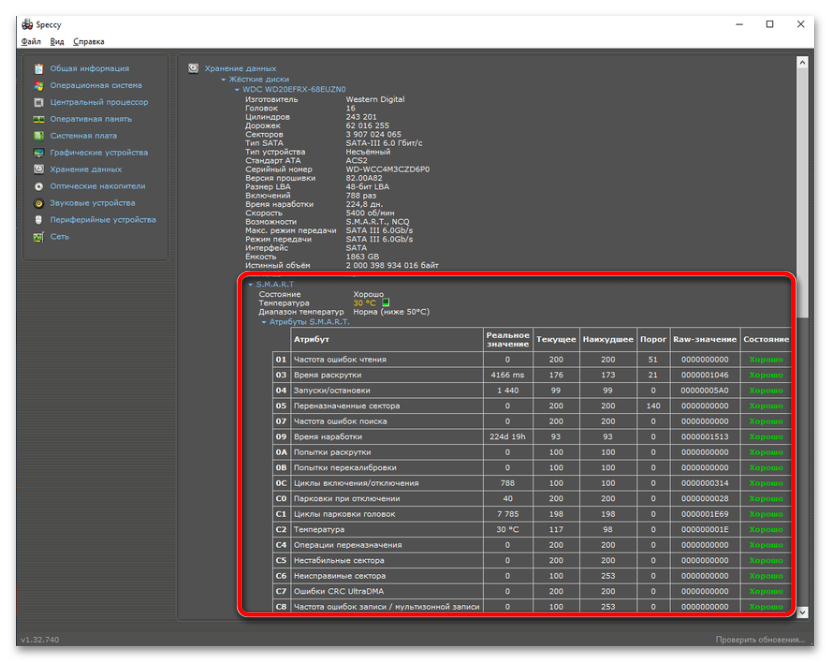
Task: Open the Справка menu
Action: point(88,42)
